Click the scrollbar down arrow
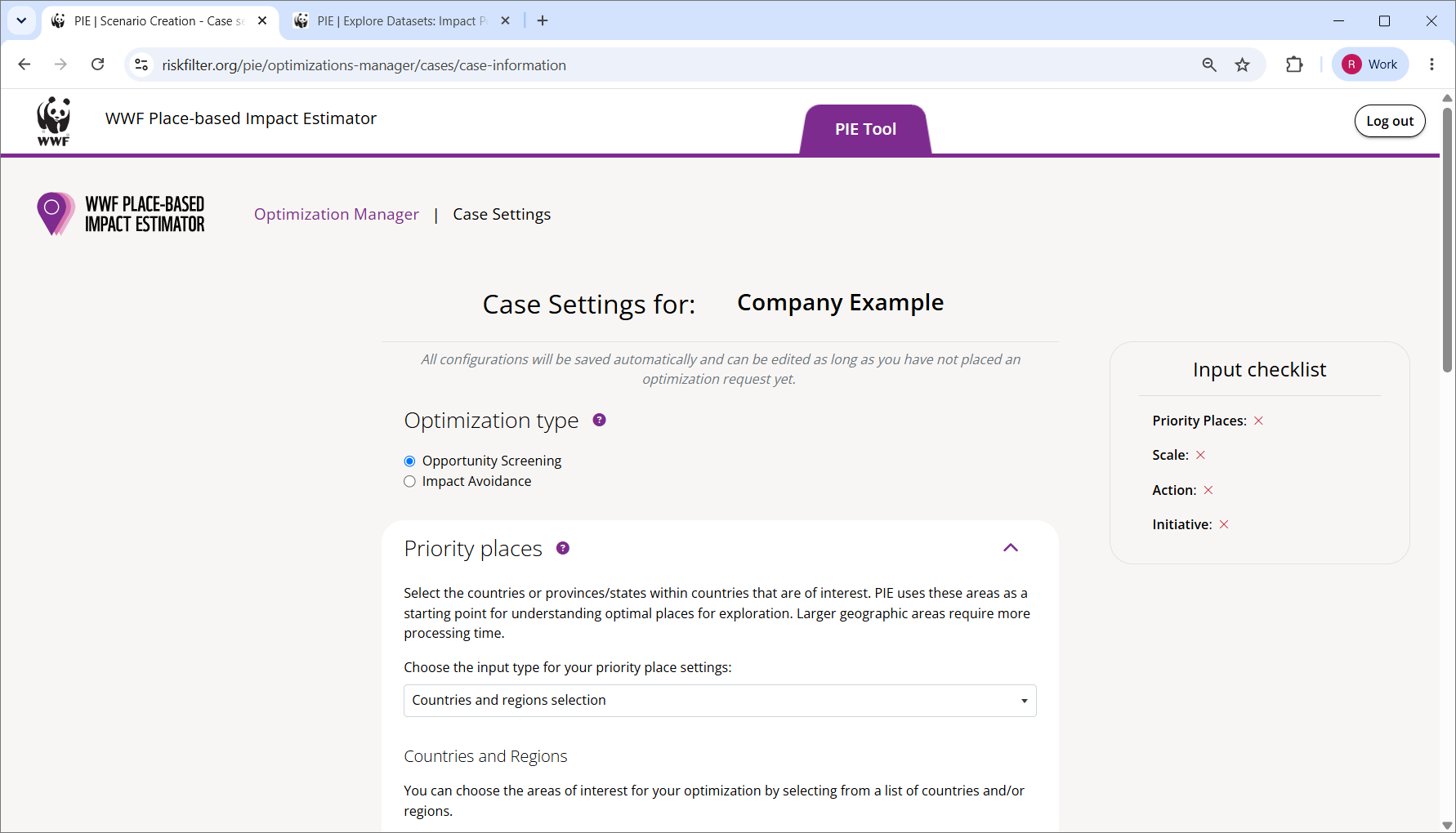1456x833 pixels. pyautogui.click(x=1447, y=825)
